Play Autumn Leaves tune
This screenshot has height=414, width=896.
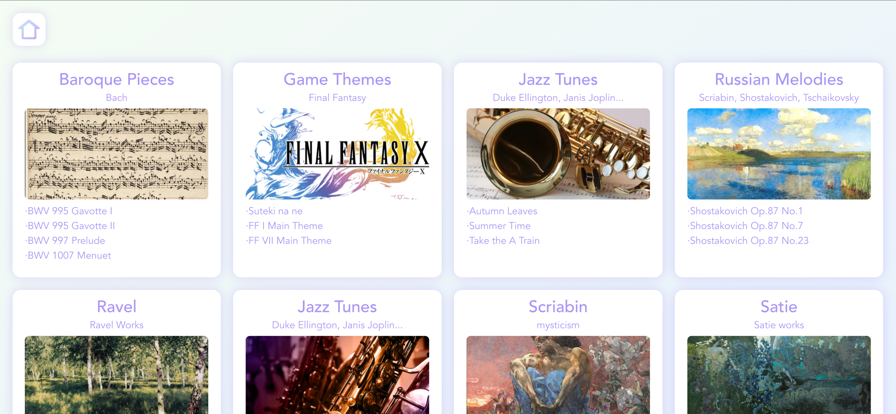[x=502, y=211]
